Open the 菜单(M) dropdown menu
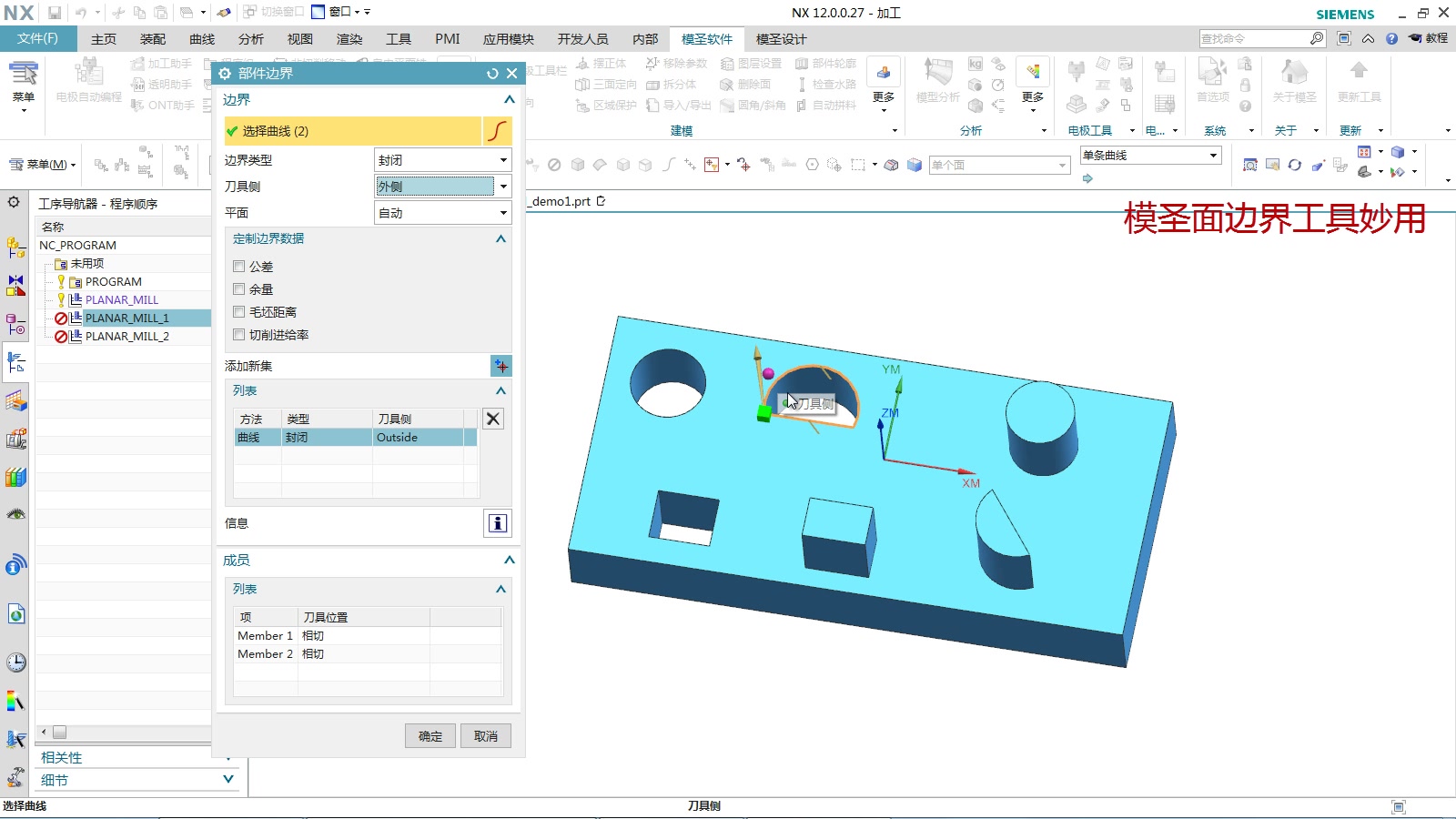Screen dimensions: 1456x819 43,165
